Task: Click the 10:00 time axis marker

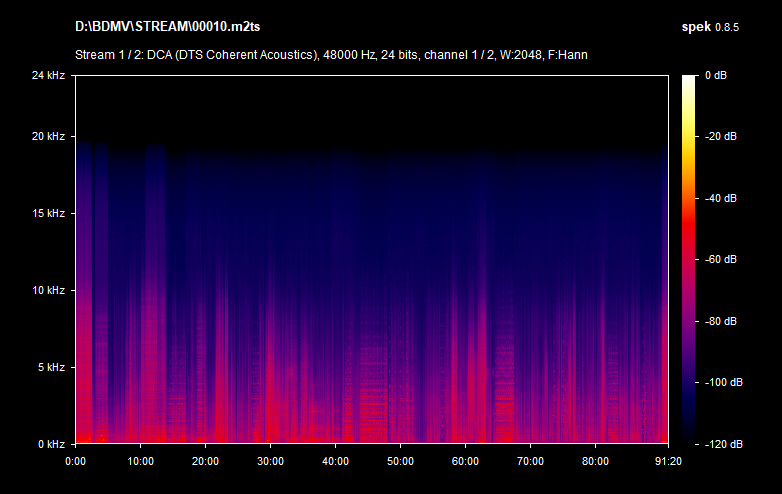Action: coord(141,461)
